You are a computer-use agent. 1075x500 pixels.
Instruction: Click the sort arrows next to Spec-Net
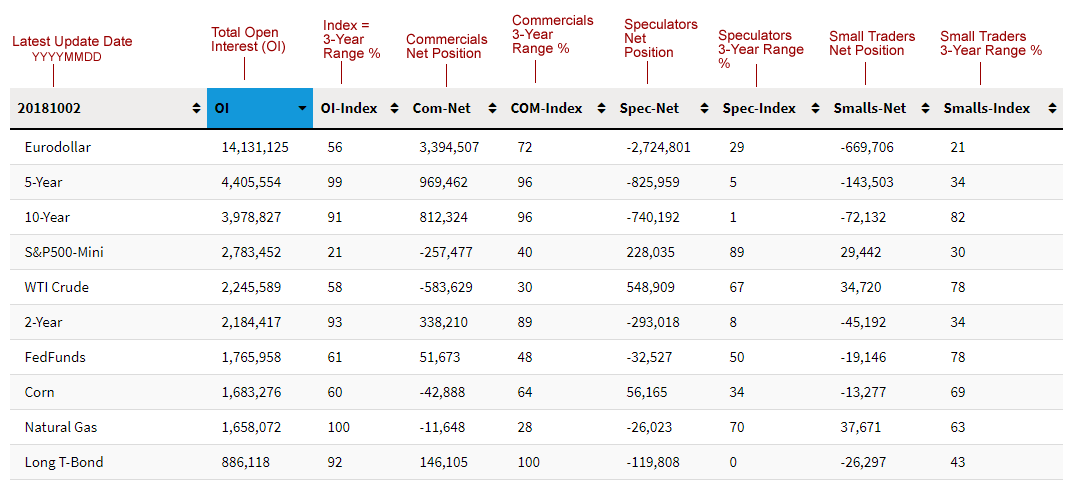click(704, 108)
